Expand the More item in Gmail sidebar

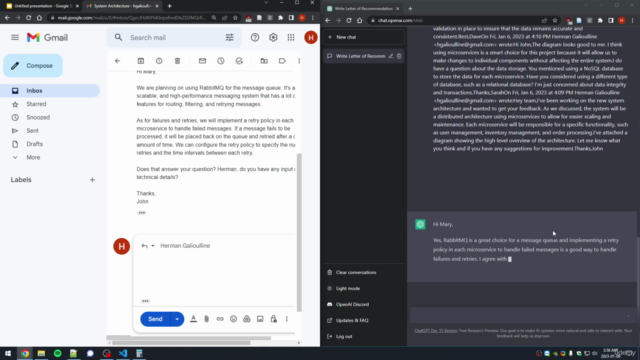pyautogui.click(x=33, y=158)
